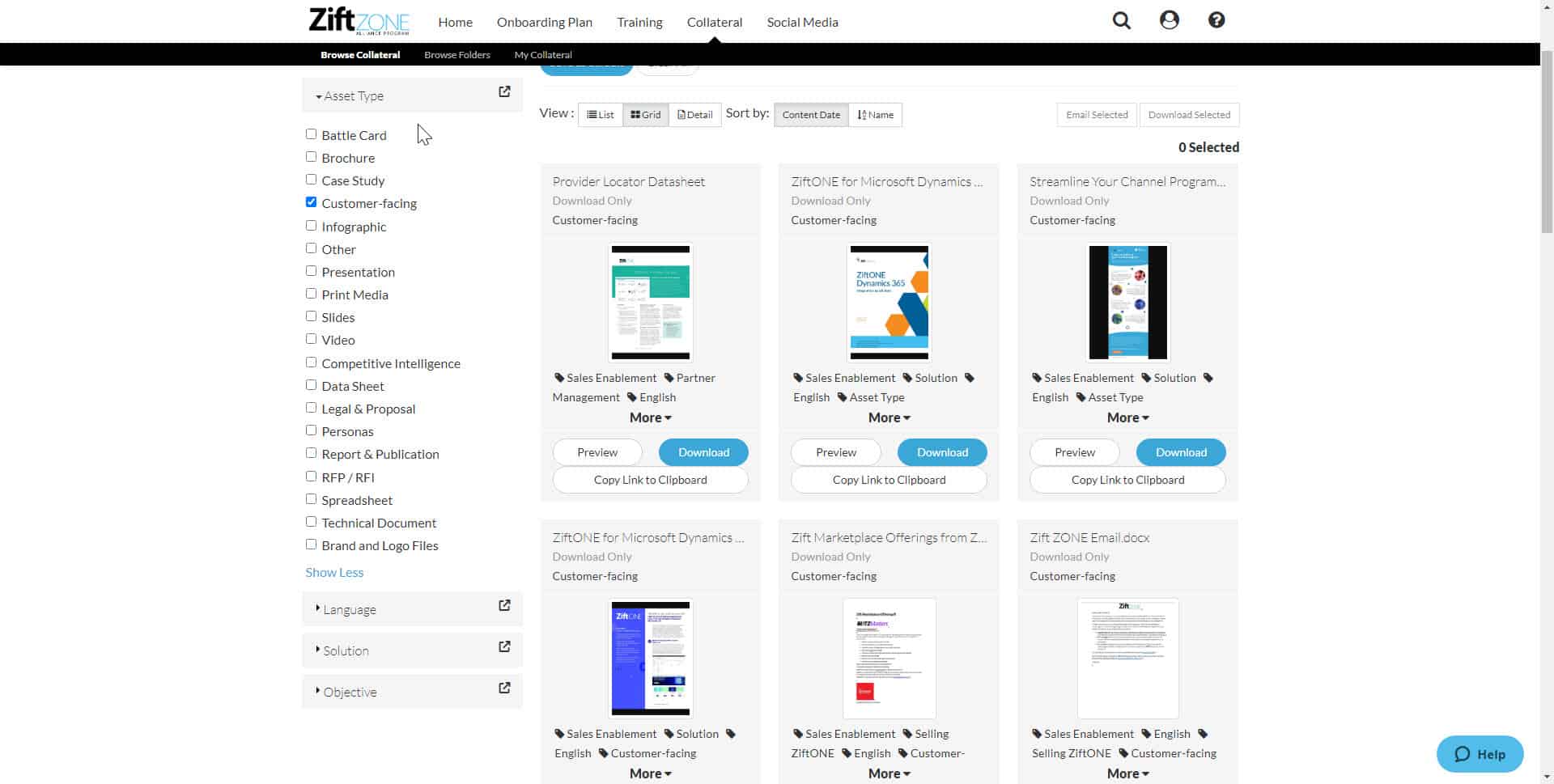1554x784 pixels.
Task: Switch to the Browse Folders tab
Action: pos(456,55)
